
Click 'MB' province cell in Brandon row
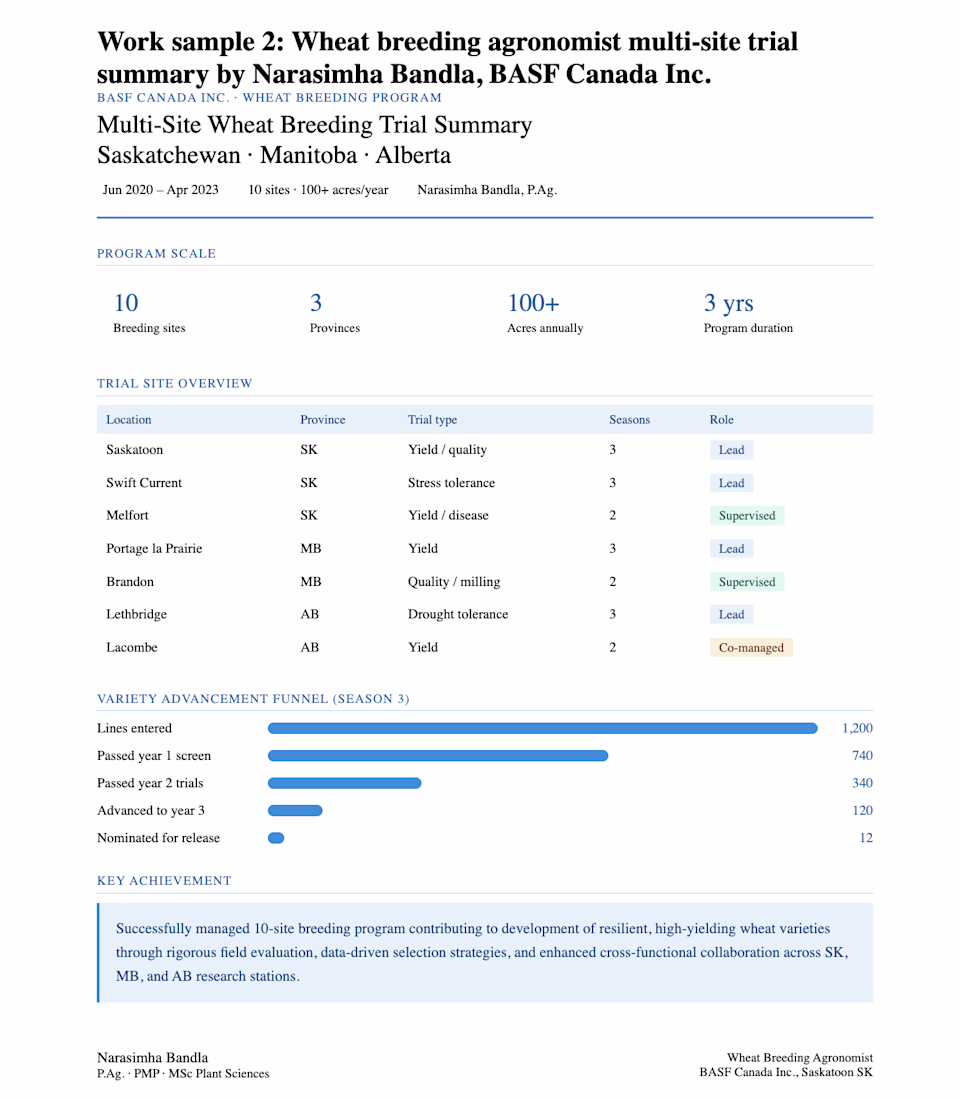(x=310, y=582)
